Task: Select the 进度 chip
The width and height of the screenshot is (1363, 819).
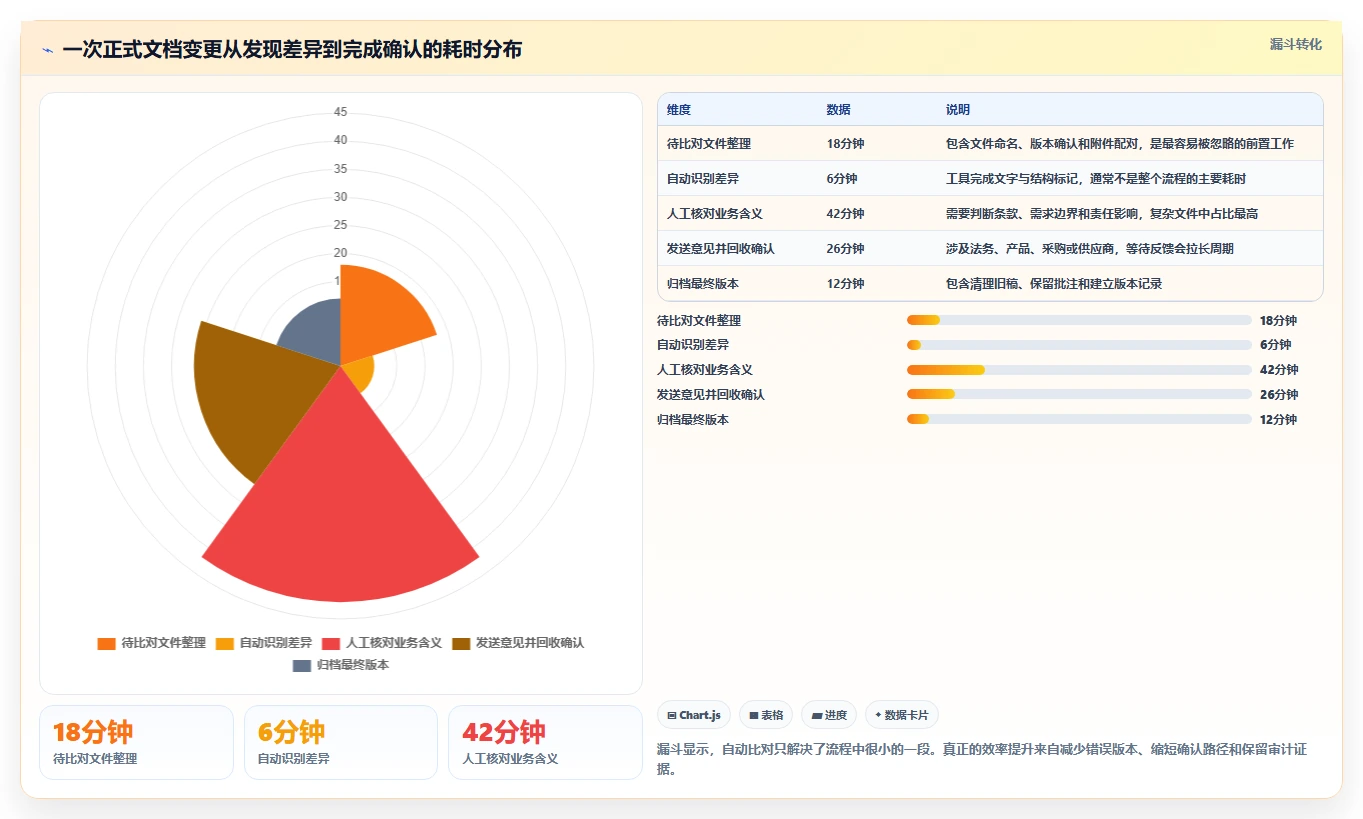Action: click(829, 715)
